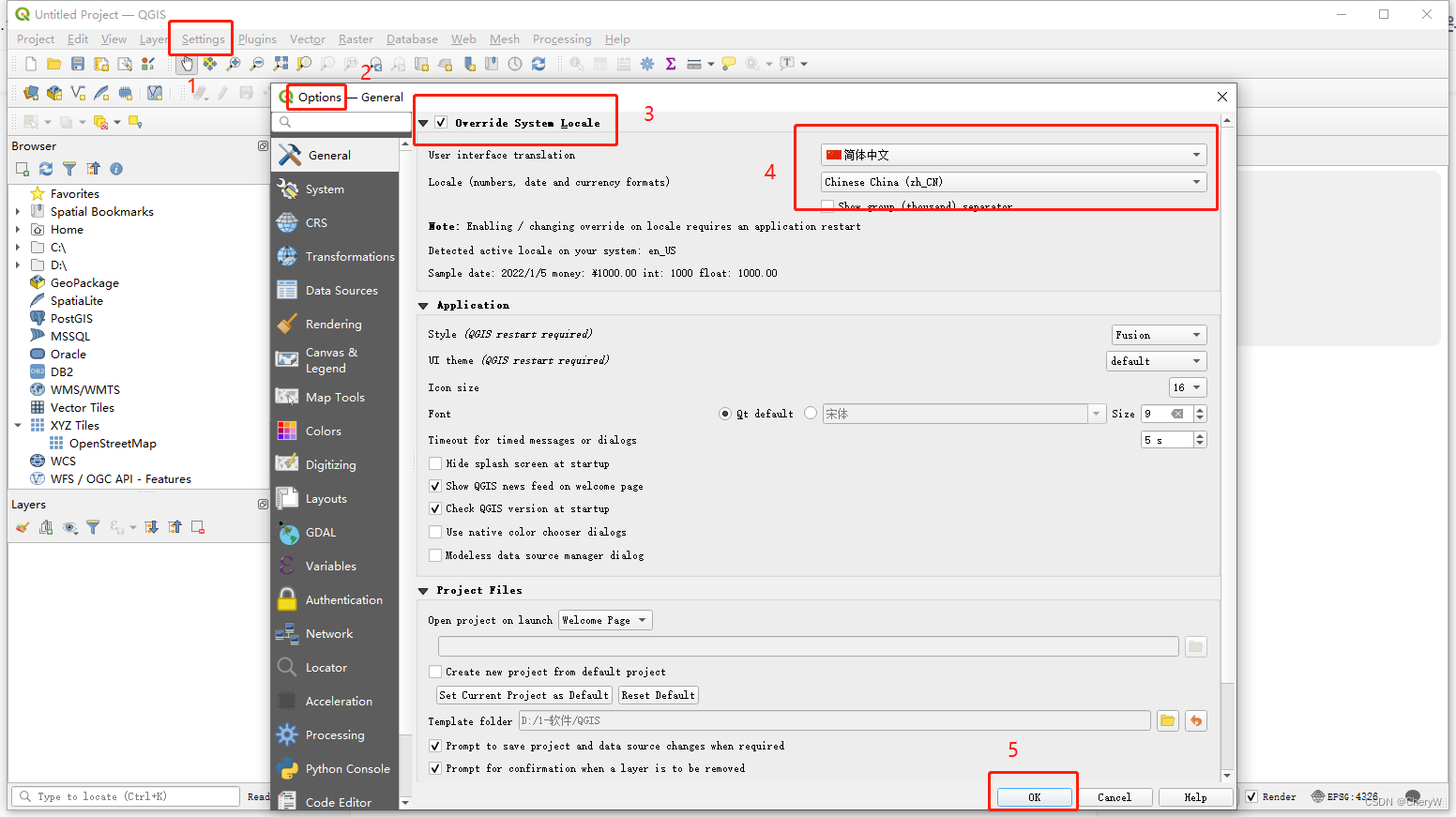This screenshot has width=1456, height=817.
Task: Select the Network options tab
Action: point(335,634)
